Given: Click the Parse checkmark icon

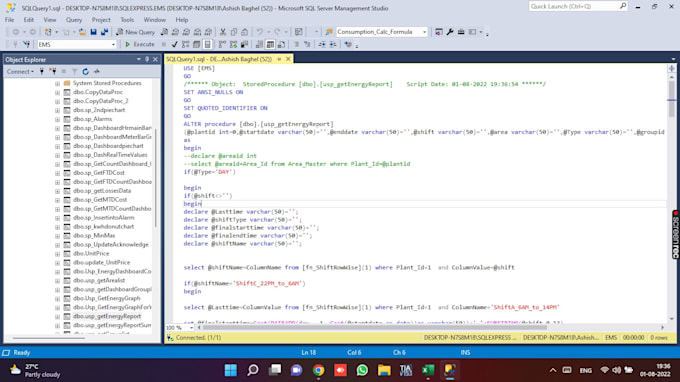Looking at the screenshot, I should 174,44.
